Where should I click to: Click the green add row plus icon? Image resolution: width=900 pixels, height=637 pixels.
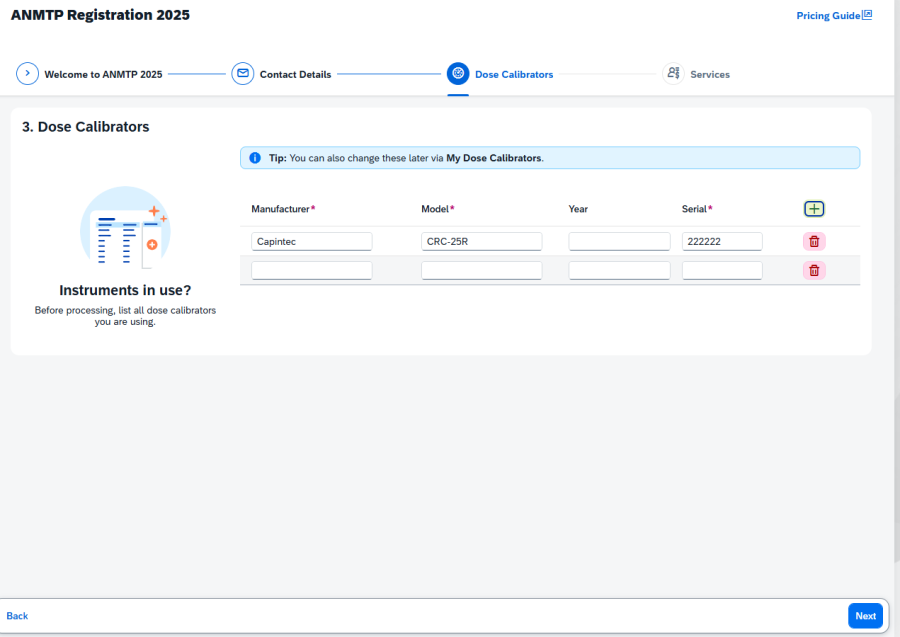click(814, 209)
